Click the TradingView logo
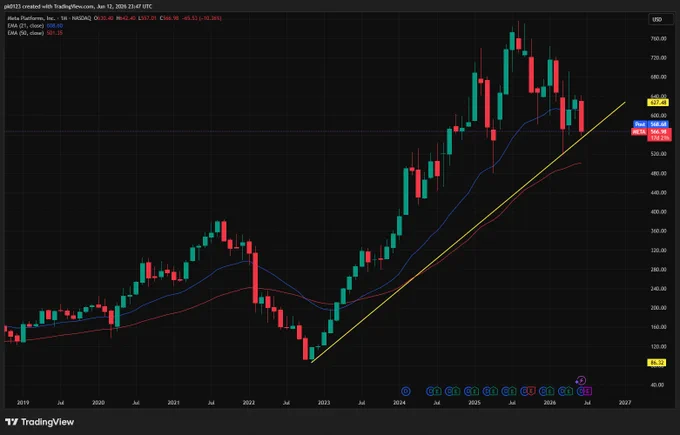This screenshot has height=435, width=680. coord(39,422)
